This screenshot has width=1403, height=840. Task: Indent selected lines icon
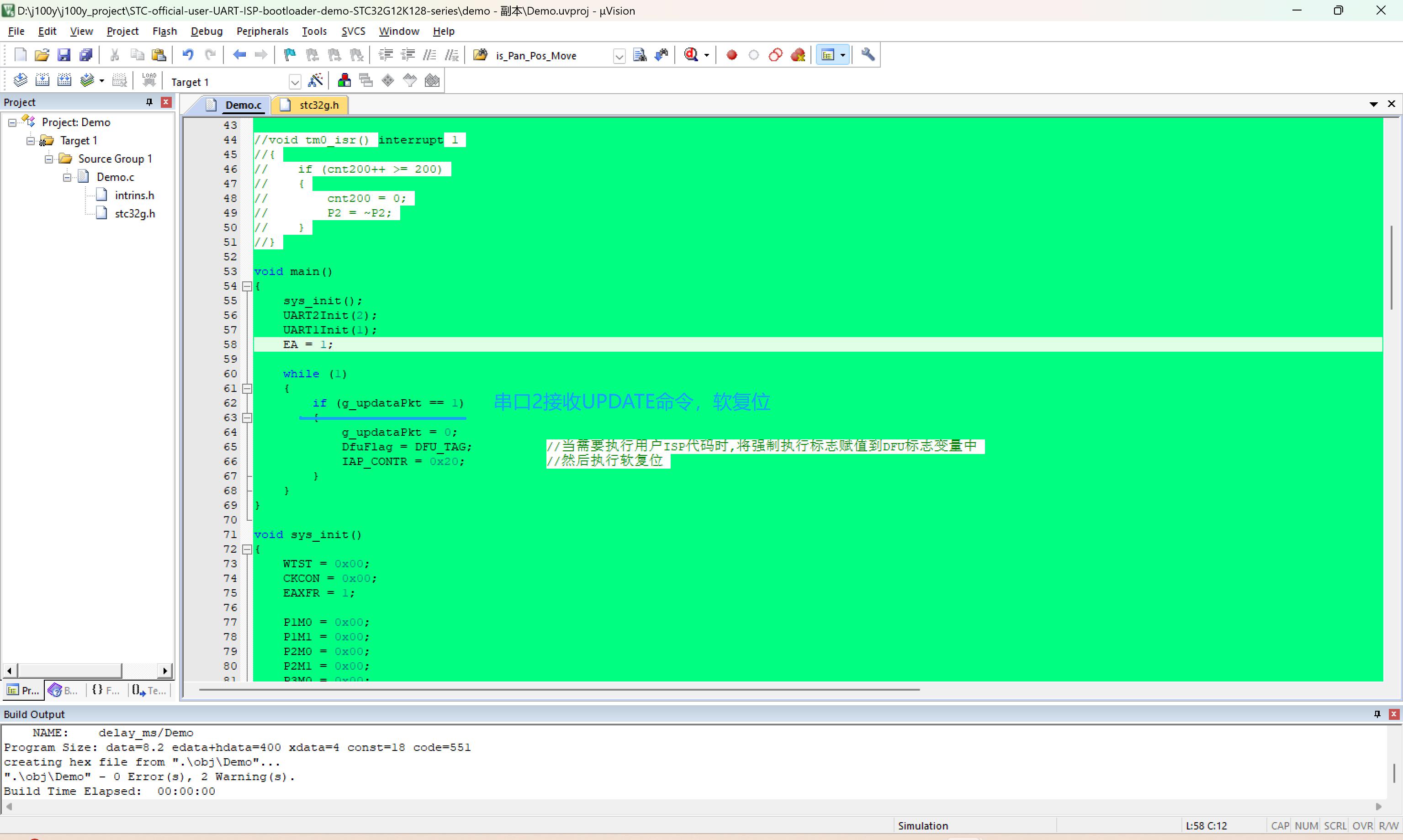click(386, 55)
